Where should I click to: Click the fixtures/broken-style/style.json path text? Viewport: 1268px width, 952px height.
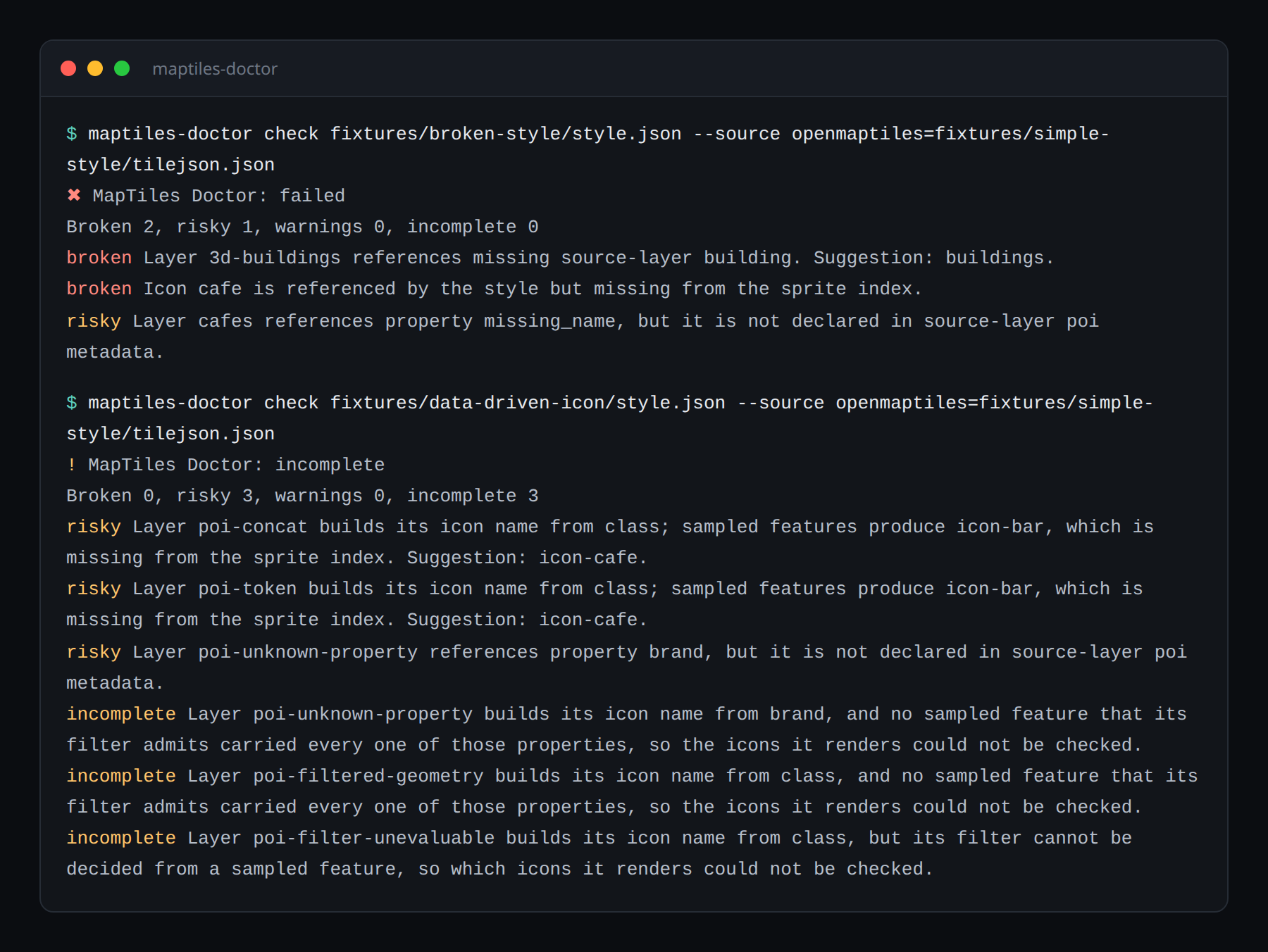[x=506, y=134]
